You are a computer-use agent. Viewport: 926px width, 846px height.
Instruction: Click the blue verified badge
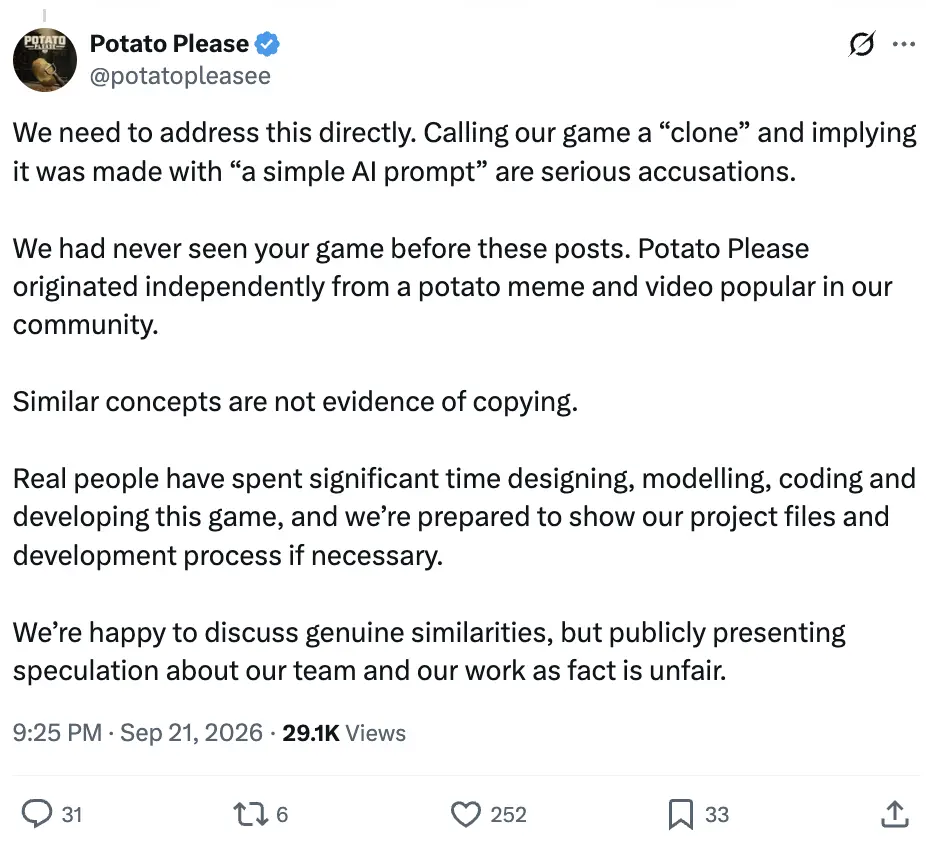click(x=267, y=44)
